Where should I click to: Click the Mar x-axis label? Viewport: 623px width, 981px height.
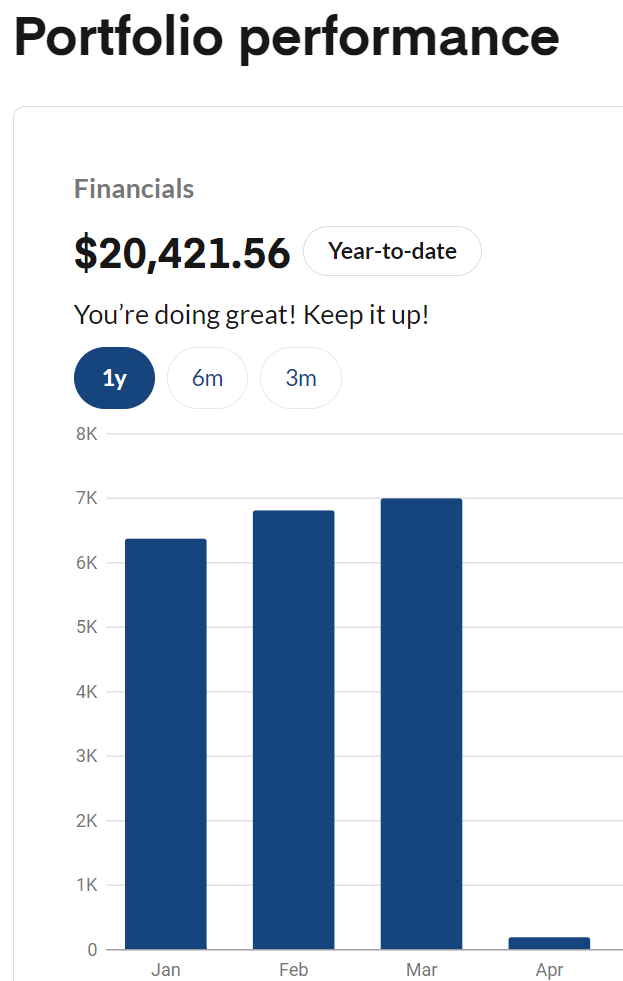(x=421, y=970)
